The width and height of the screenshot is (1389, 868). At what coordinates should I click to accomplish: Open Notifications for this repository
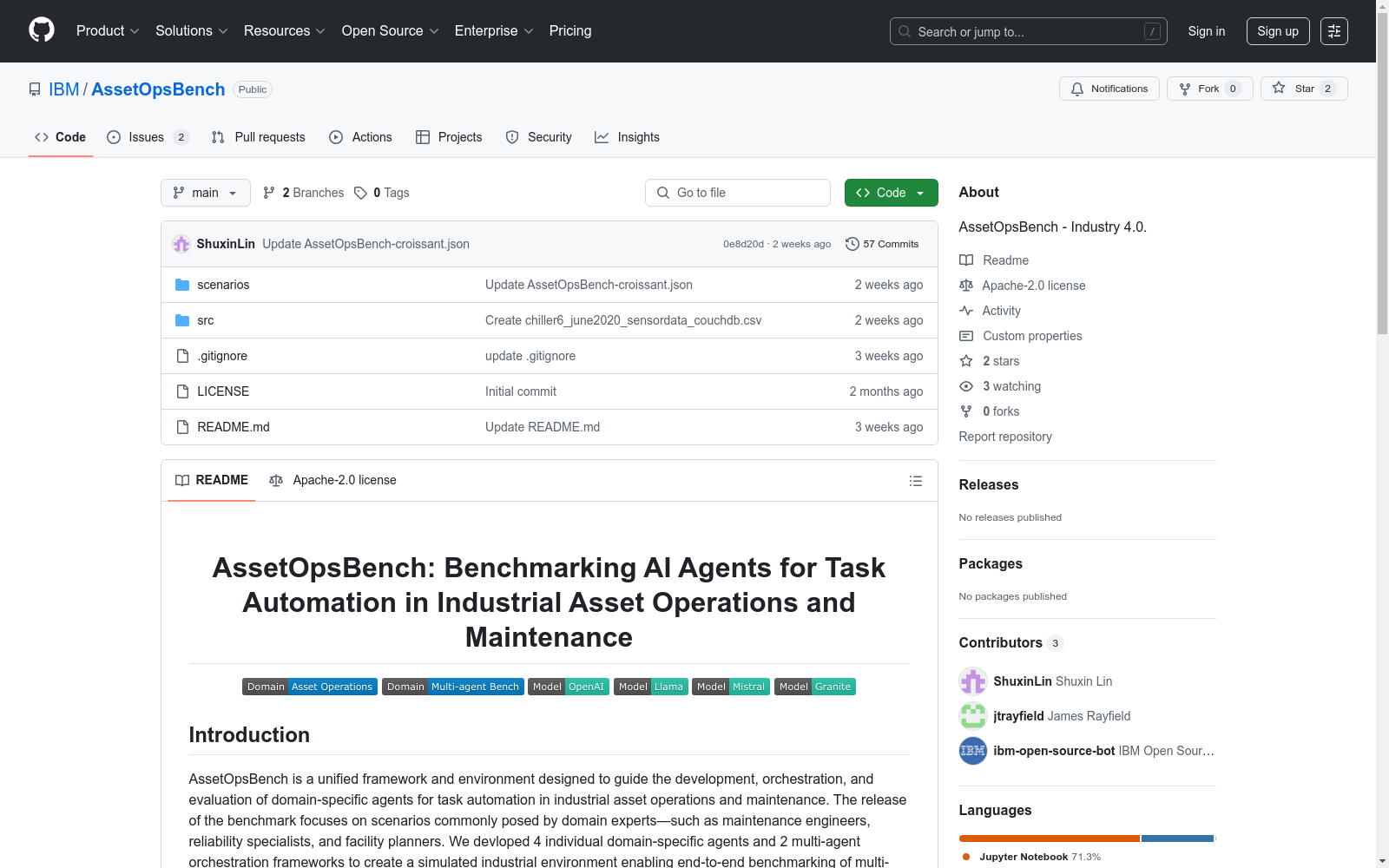tap(1109, 89)
